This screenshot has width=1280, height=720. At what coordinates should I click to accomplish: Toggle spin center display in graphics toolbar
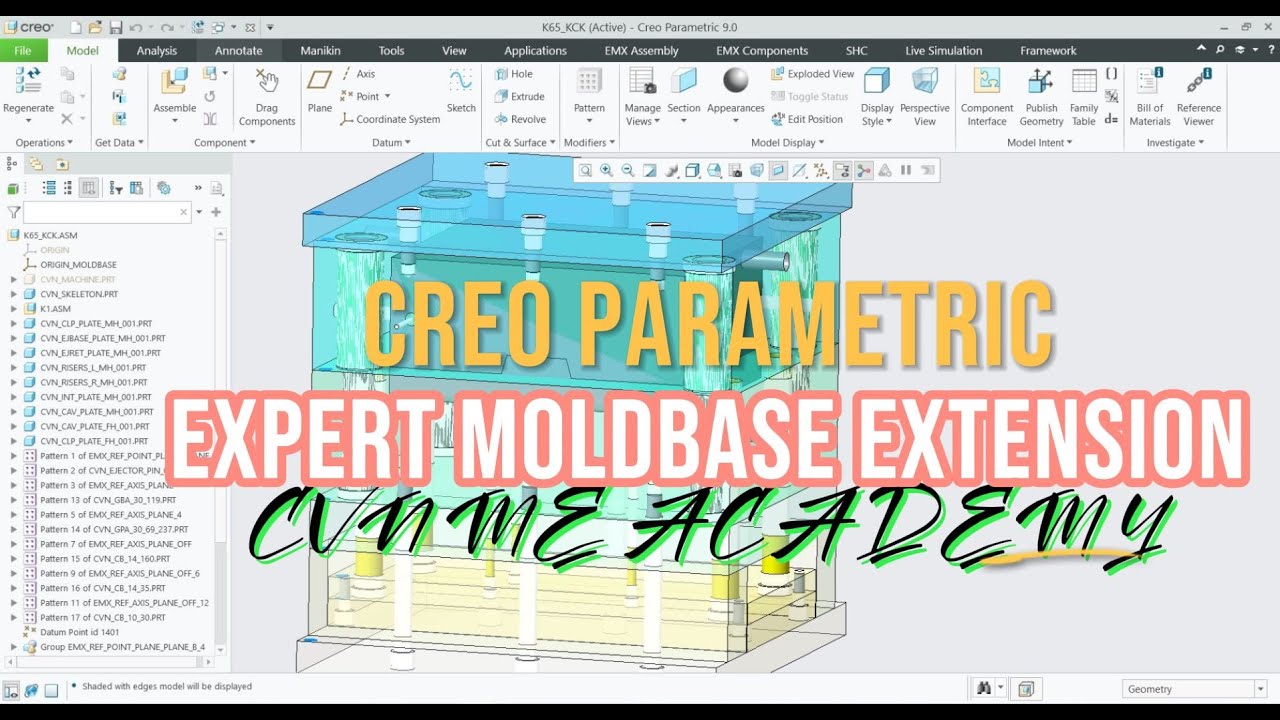click(863, 170)
